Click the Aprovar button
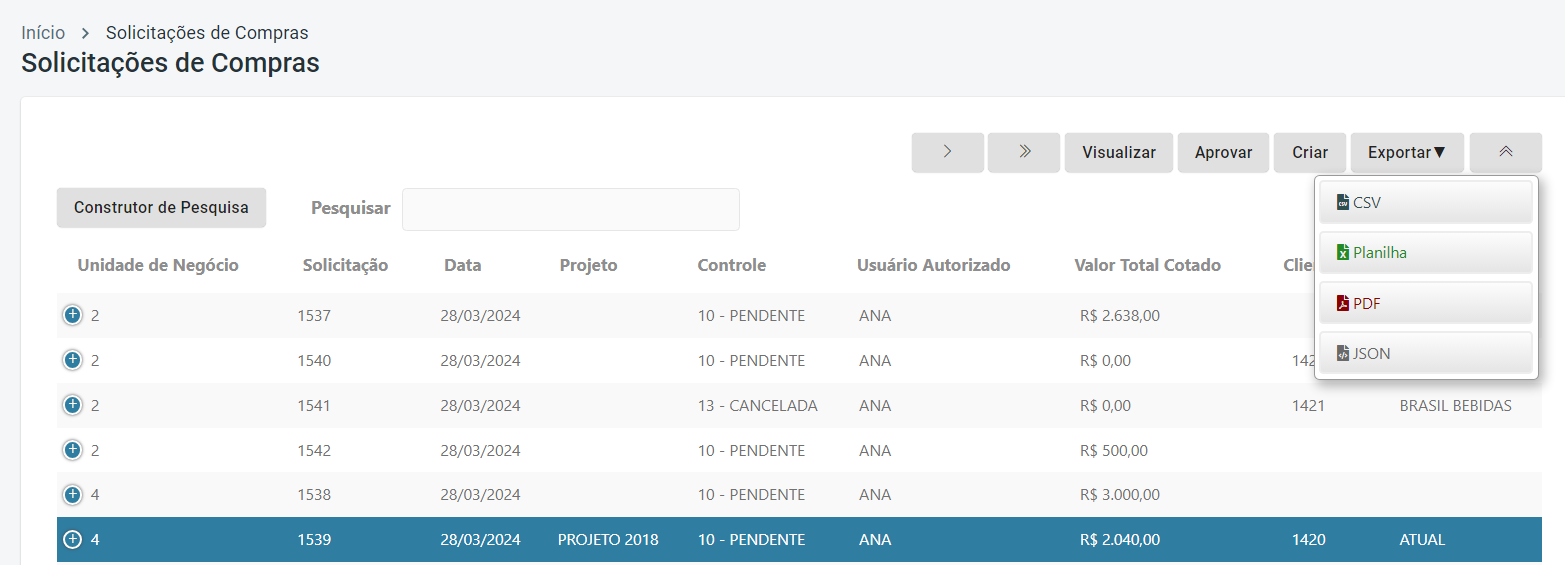1565x565 pixels. 1223,153
